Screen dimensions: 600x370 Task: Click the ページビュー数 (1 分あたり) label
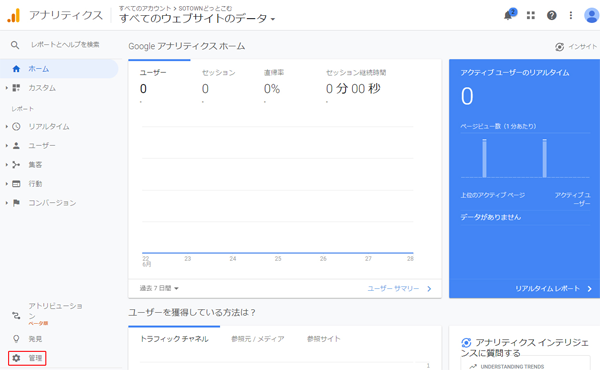[x=498, y=126]
